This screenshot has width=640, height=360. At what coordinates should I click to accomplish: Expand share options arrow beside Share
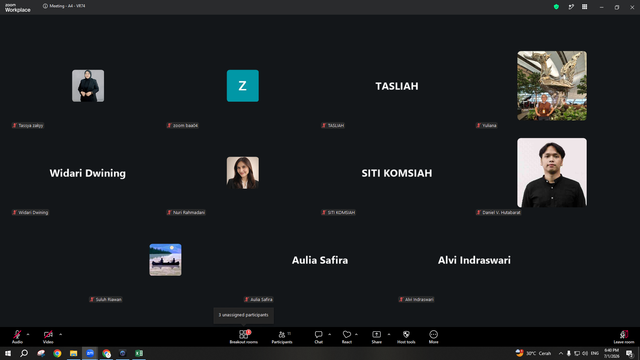[x=389, y=334]
